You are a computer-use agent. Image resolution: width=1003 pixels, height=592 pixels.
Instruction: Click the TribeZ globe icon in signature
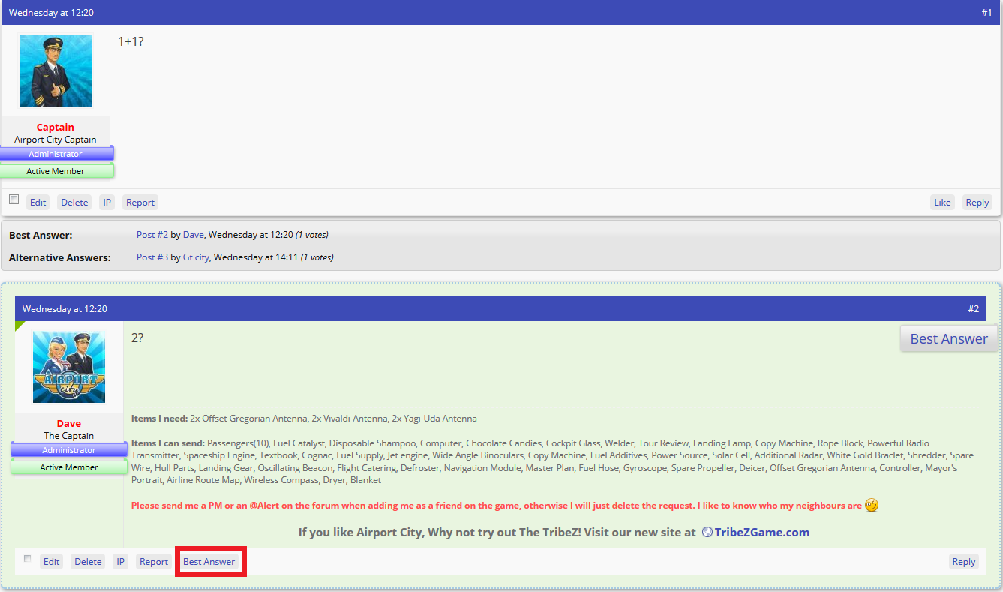tap(706, 532)
